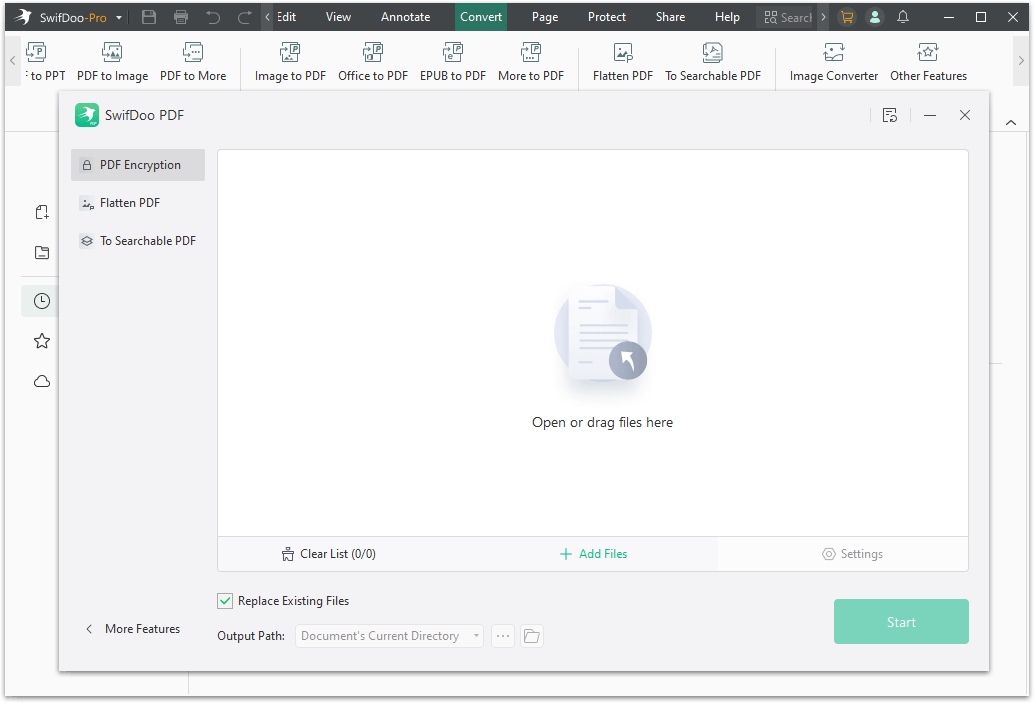This screenshot has width=1034, height=703.
Task: Click the Recent files clock icon in sidebar
Action: pyautogui.click(x=41, y=301)
